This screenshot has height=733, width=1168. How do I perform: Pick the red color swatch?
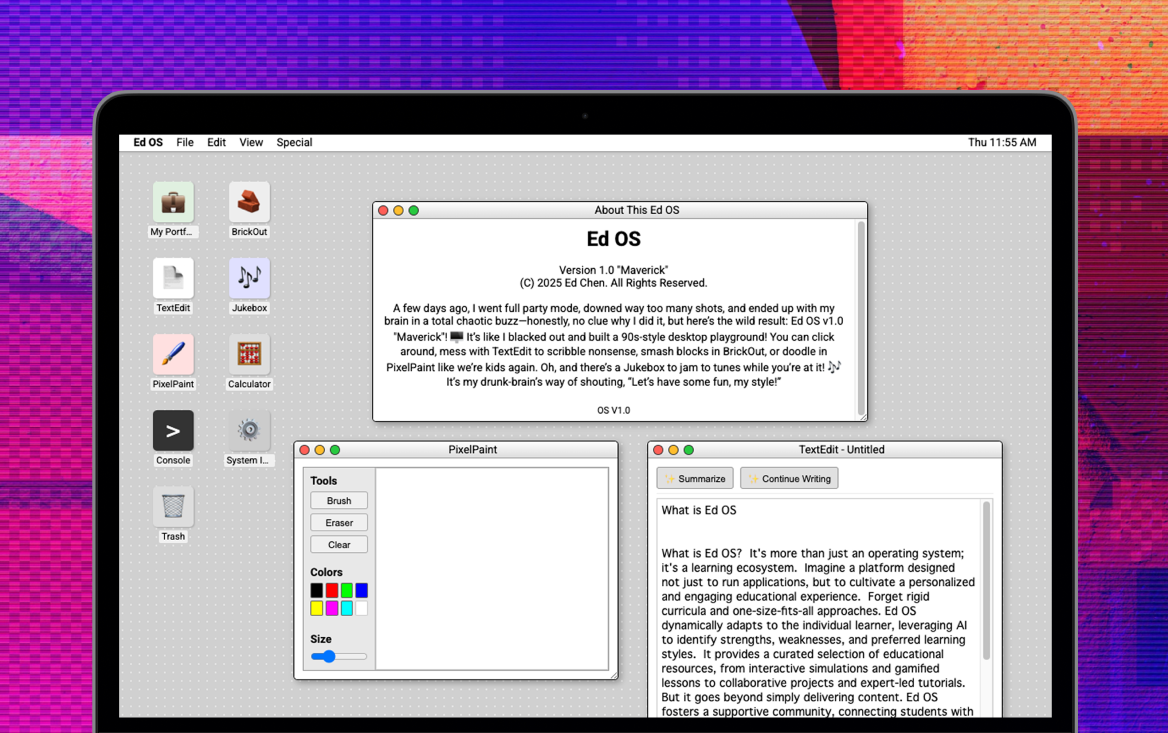(332, 591)
